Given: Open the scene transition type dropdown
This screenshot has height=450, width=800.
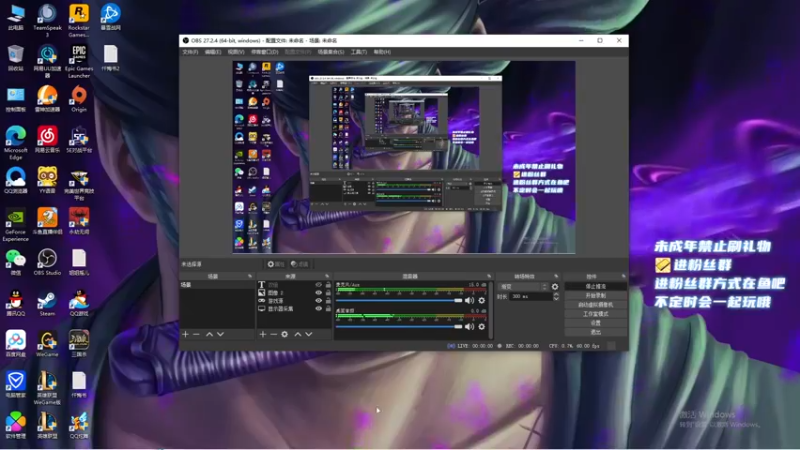Looking at the screenshot, I should point(523,287).
